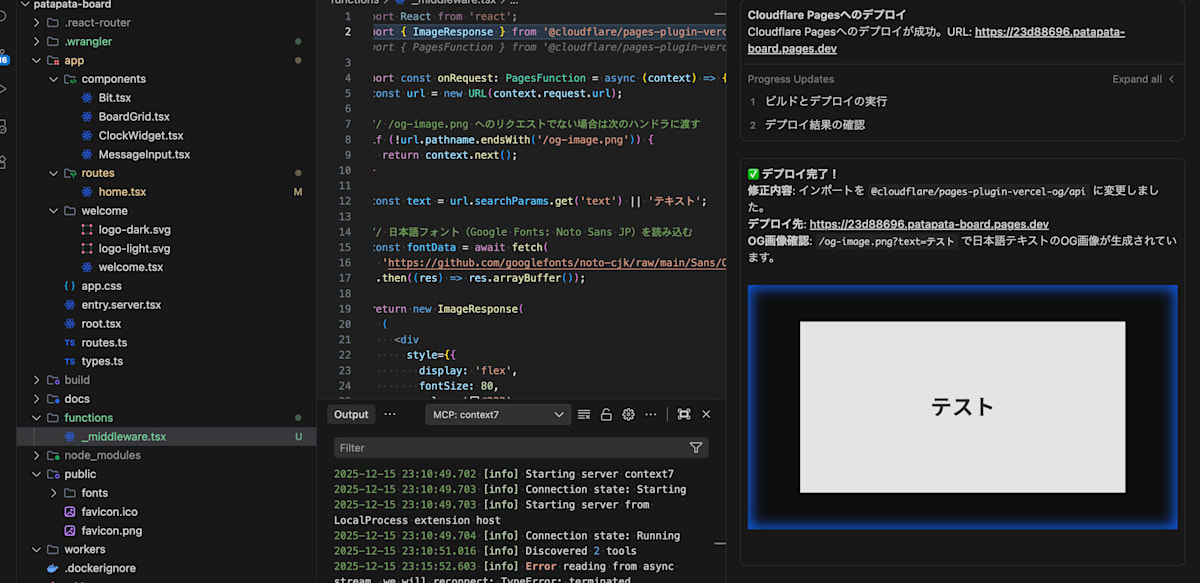Viewport: 1200px width, 583px height.
Task: Click the filter funnel icon in Filter box
Action: coord(696,448)
